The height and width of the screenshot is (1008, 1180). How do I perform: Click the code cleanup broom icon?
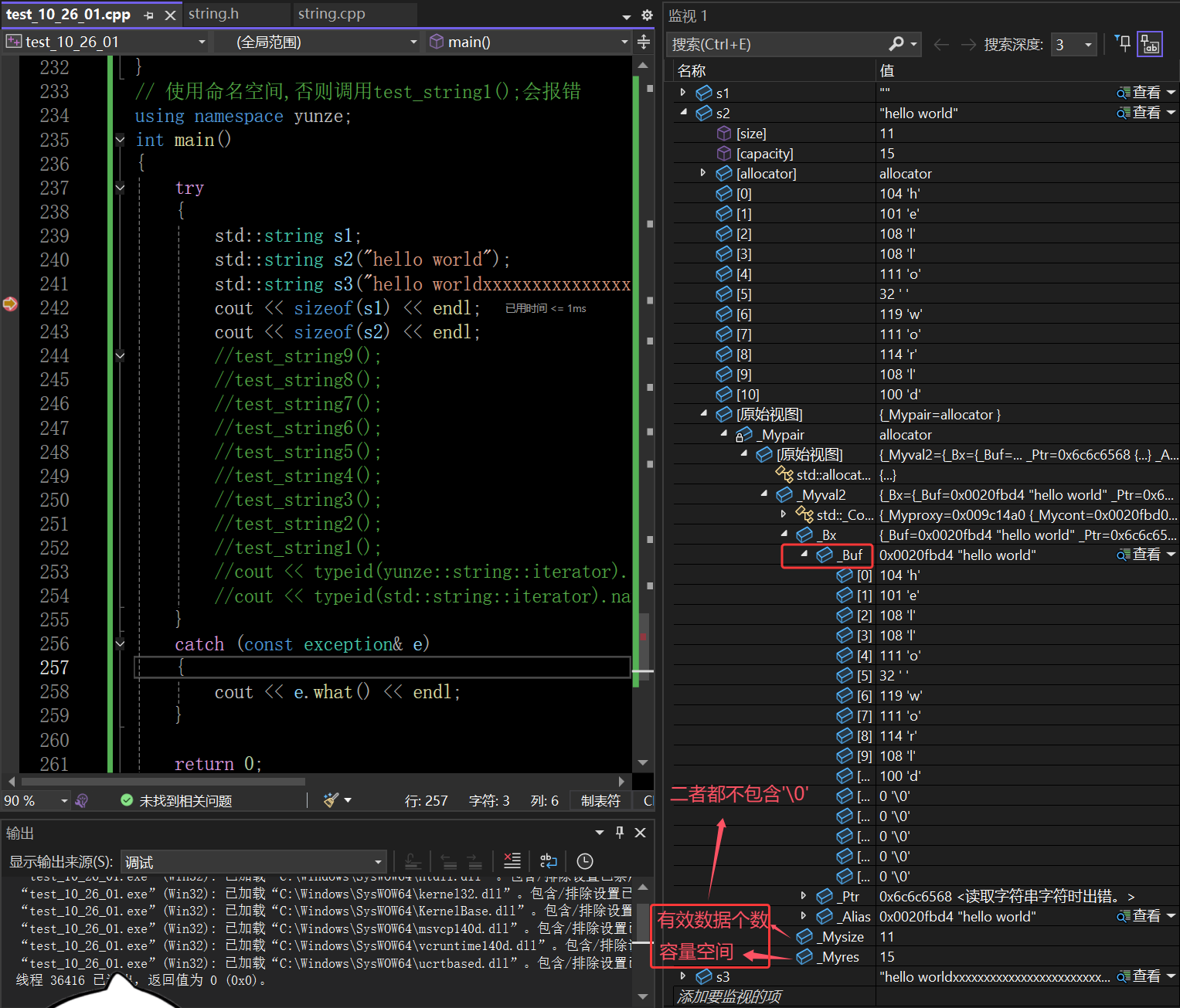332,800
